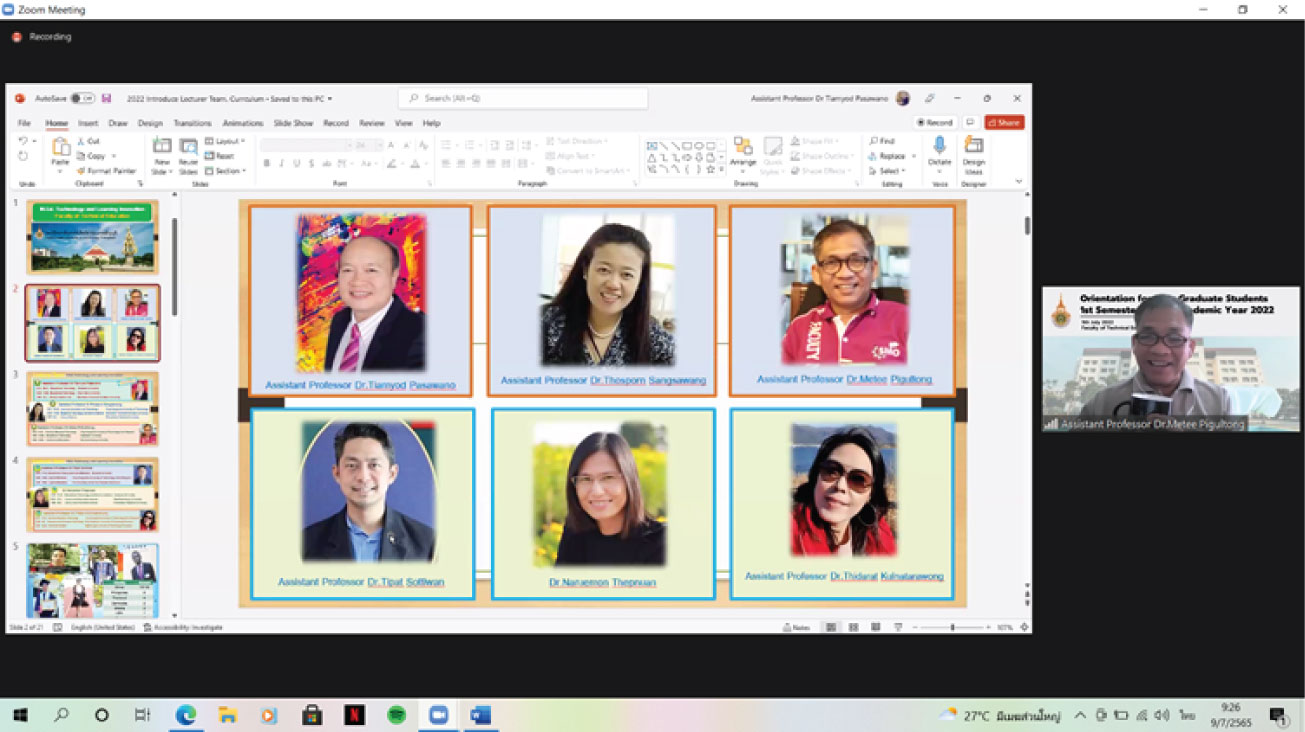Click Replace in Editing group
The height and width of the screenshot is (732, 1305).
tap(890, 156)
